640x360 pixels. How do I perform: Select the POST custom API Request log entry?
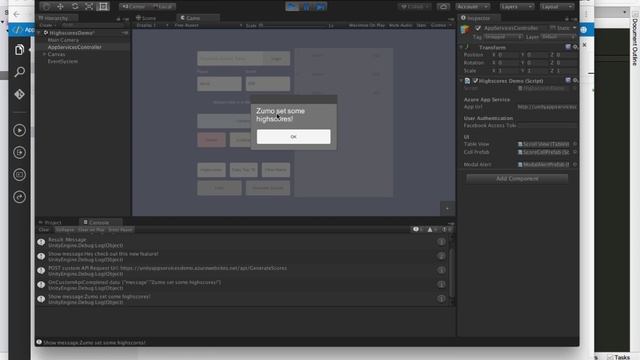(x=243, y=271)
